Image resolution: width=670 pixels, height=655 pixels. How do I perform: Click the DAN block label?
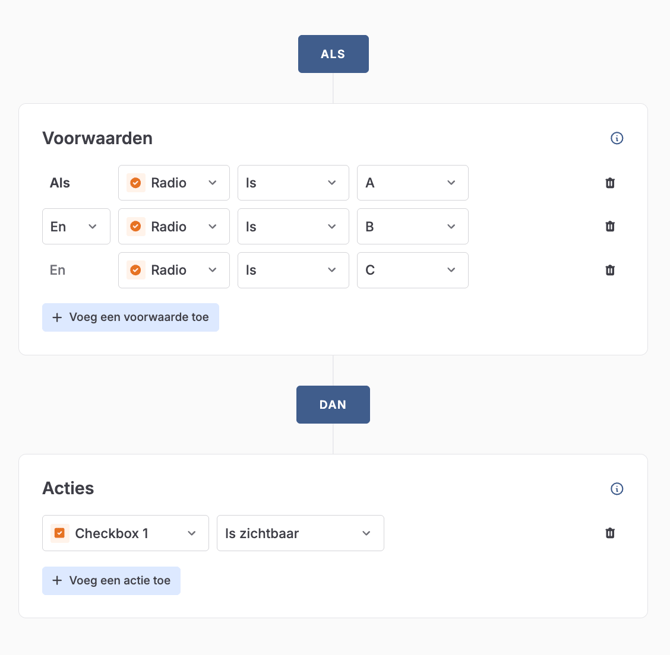click(333, 404)
